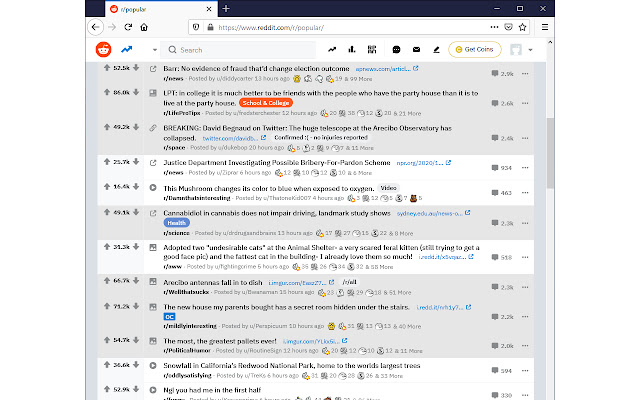This screenshot has height=400, width=640.
Task: Open the npr.org link
Action: tap(423, 163)
